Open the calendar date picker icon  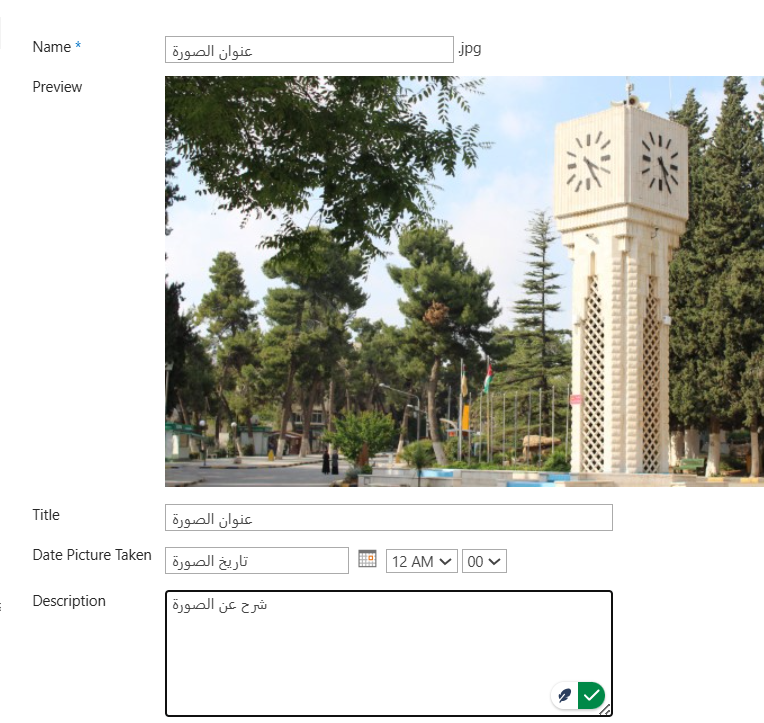pyautogui.click(x=367, y=560)
